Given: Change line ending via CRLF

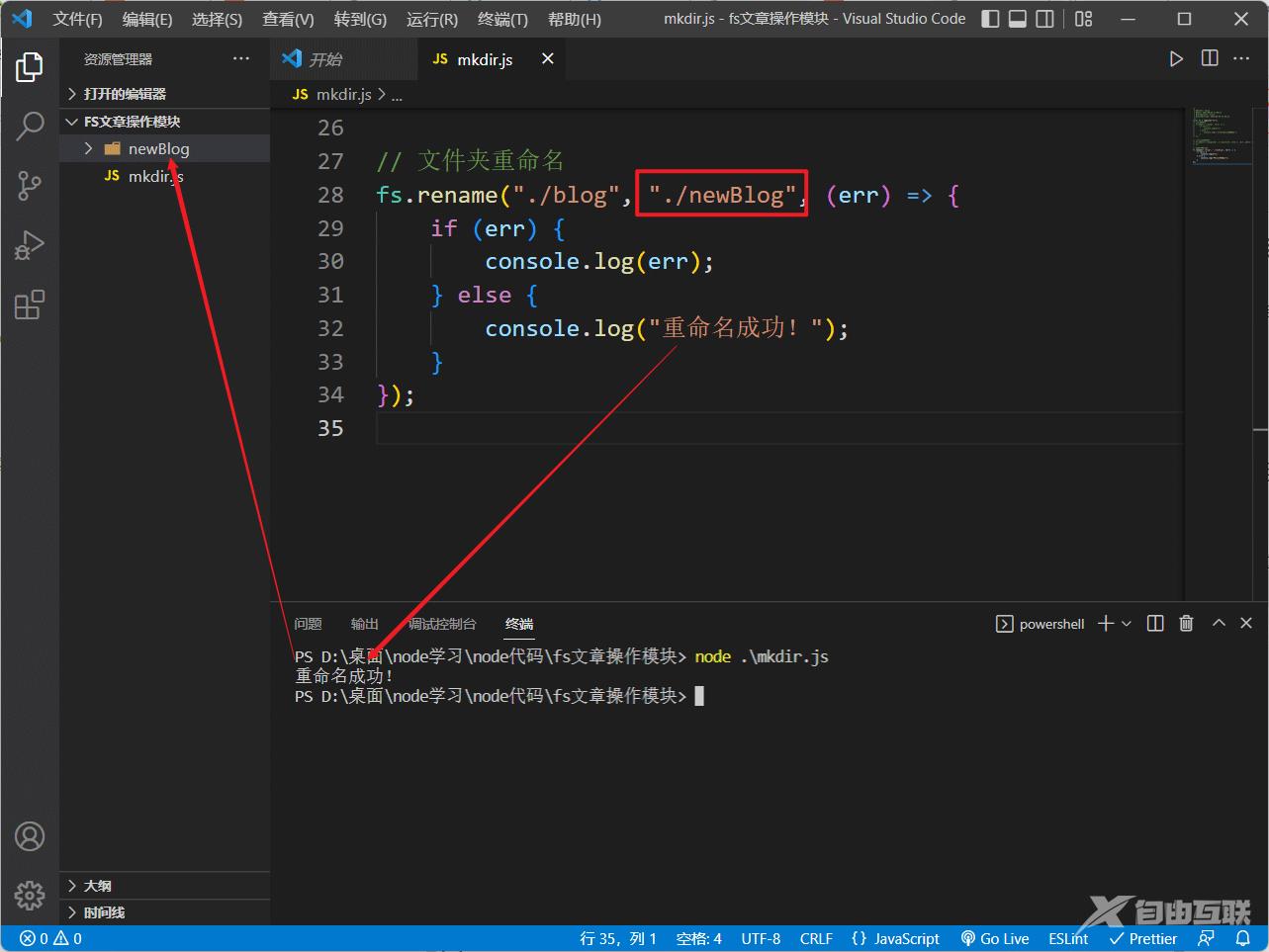Looking at the screenshot, I should coord(816,938).
